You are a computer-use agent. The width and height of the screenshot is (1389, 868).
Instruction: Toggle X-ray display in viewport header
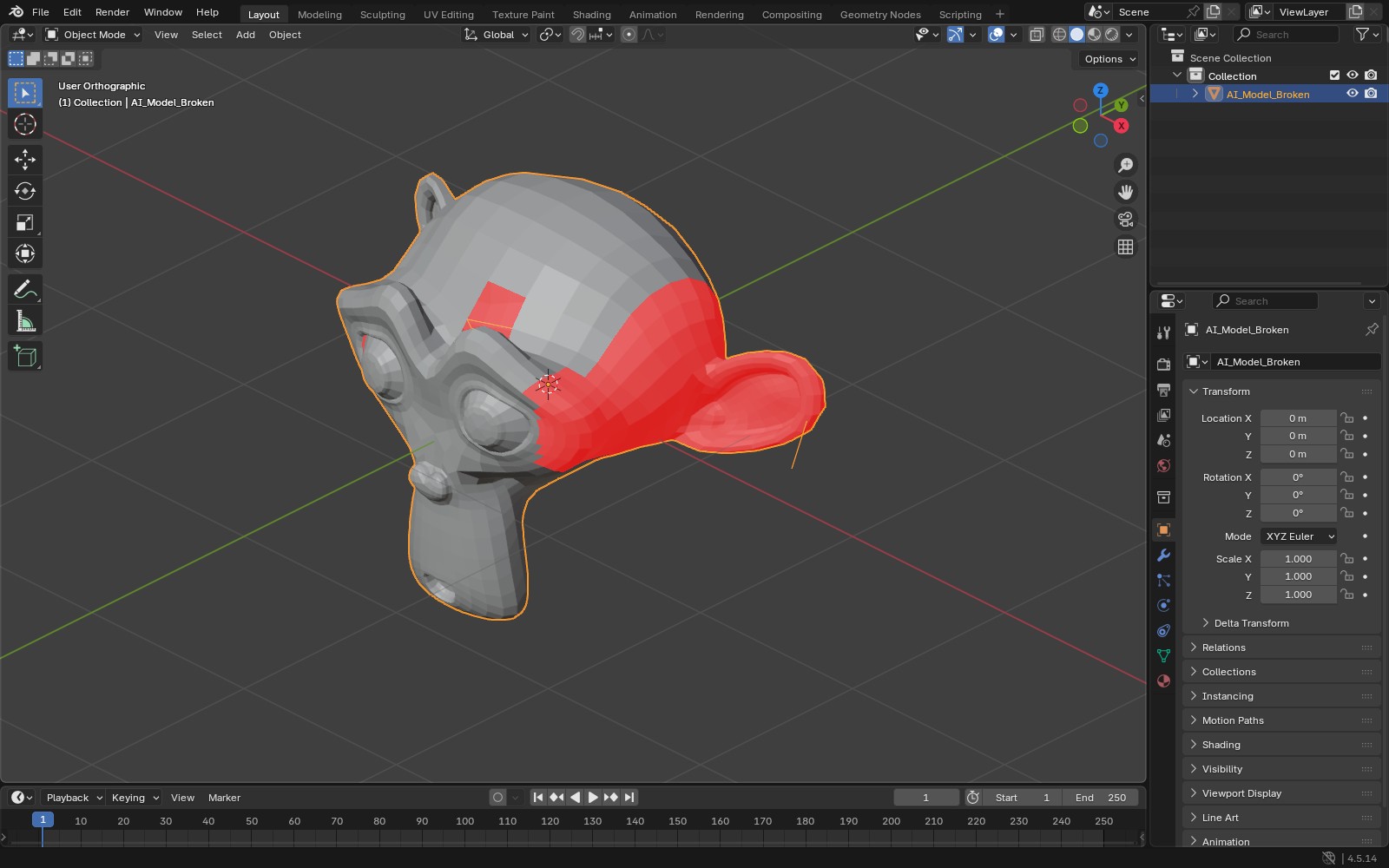coord(1036,35)
